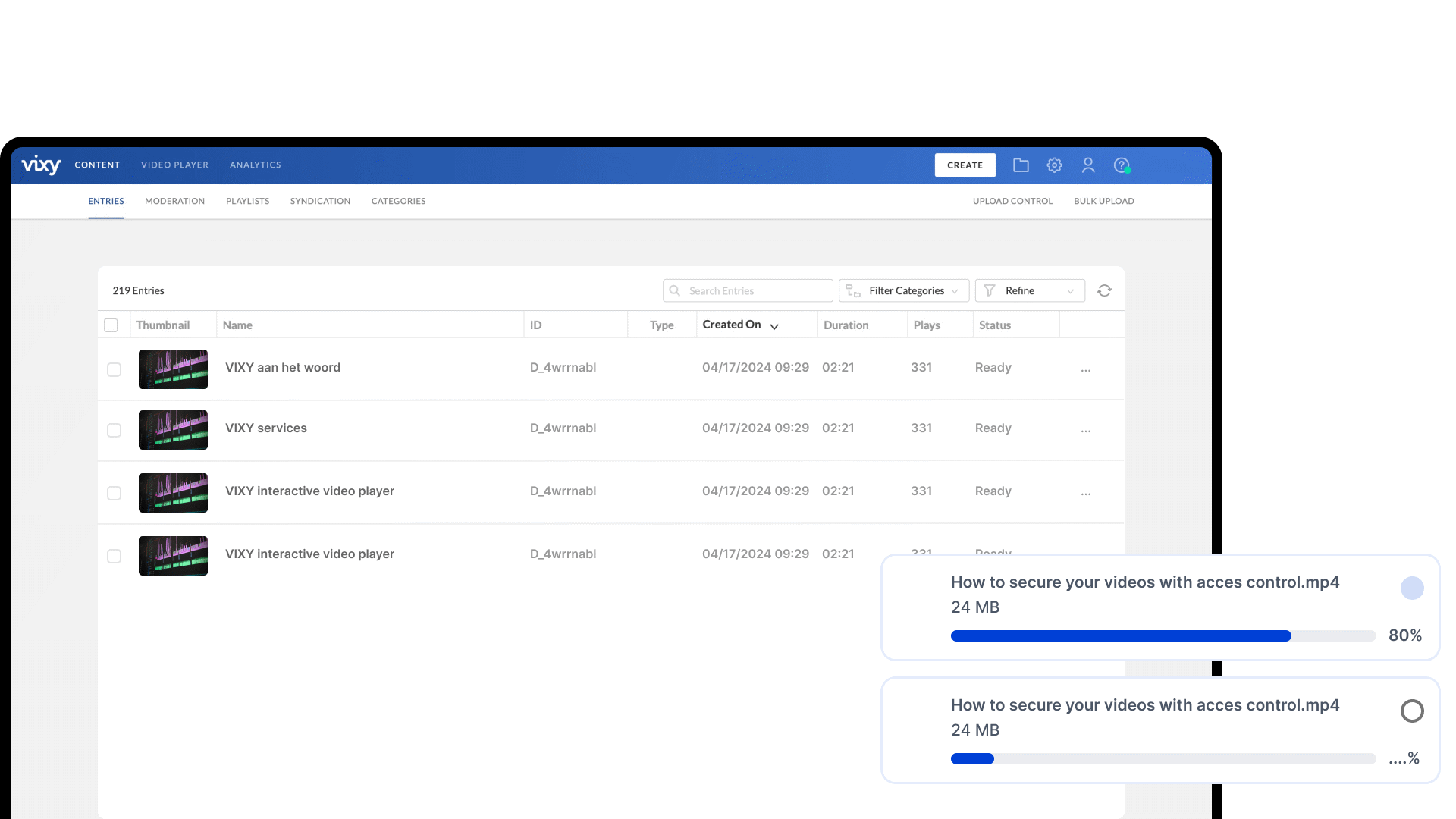The height and width of the screenshot is (819, 1456).
Task: Click the filter funnel icon in Refine
Action: [990, 290]
